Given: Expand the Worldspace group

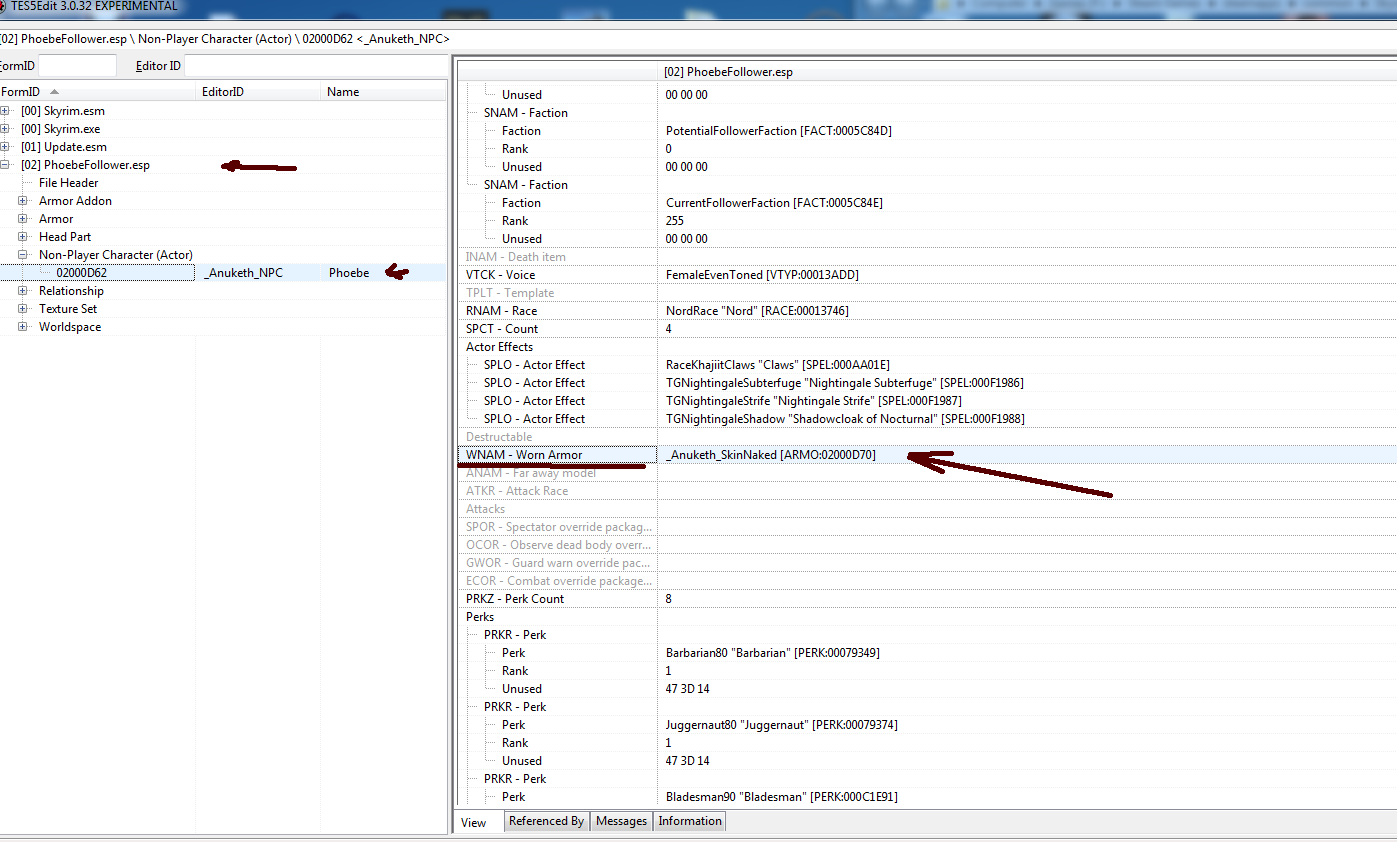Looking at the screenshot, I should 23,327.
